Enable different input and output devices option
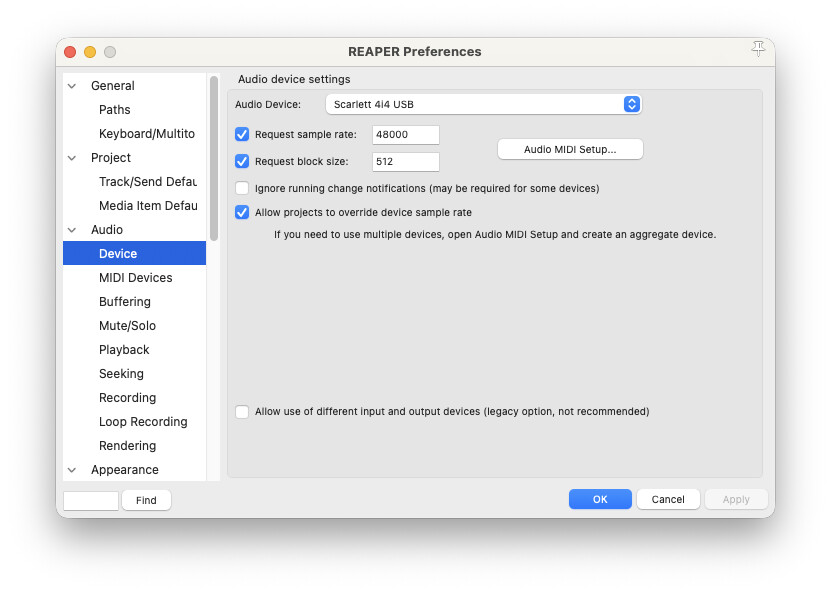Screen dimensions: 831x592 [x=242, y=411]
